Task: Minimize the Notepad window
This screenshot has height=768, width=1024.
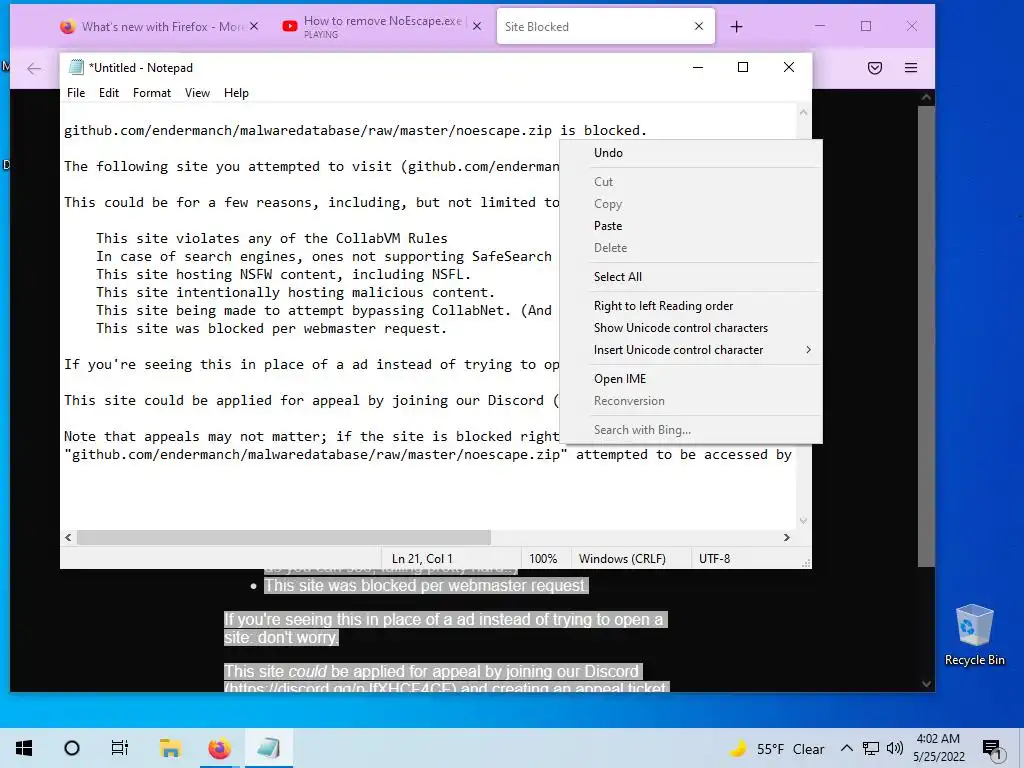Action: tap(698, 67)
